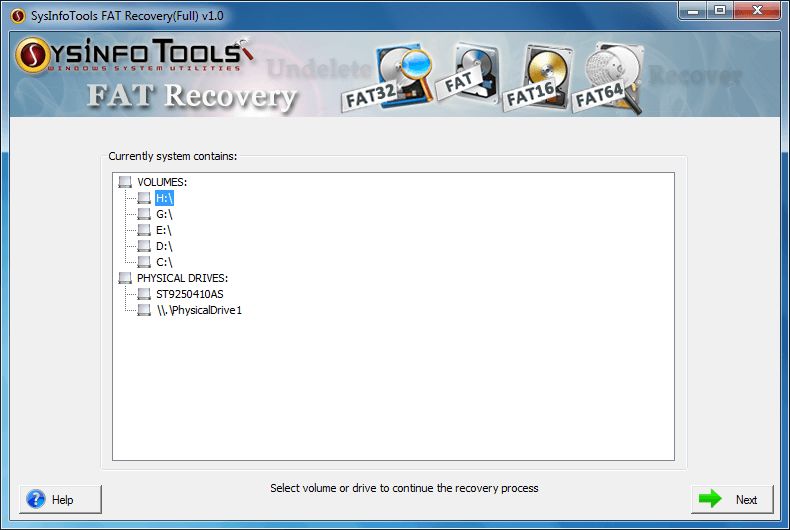Select the G:\ volume
This screenshot has height=530, width=790.
[x=164, y=214]
